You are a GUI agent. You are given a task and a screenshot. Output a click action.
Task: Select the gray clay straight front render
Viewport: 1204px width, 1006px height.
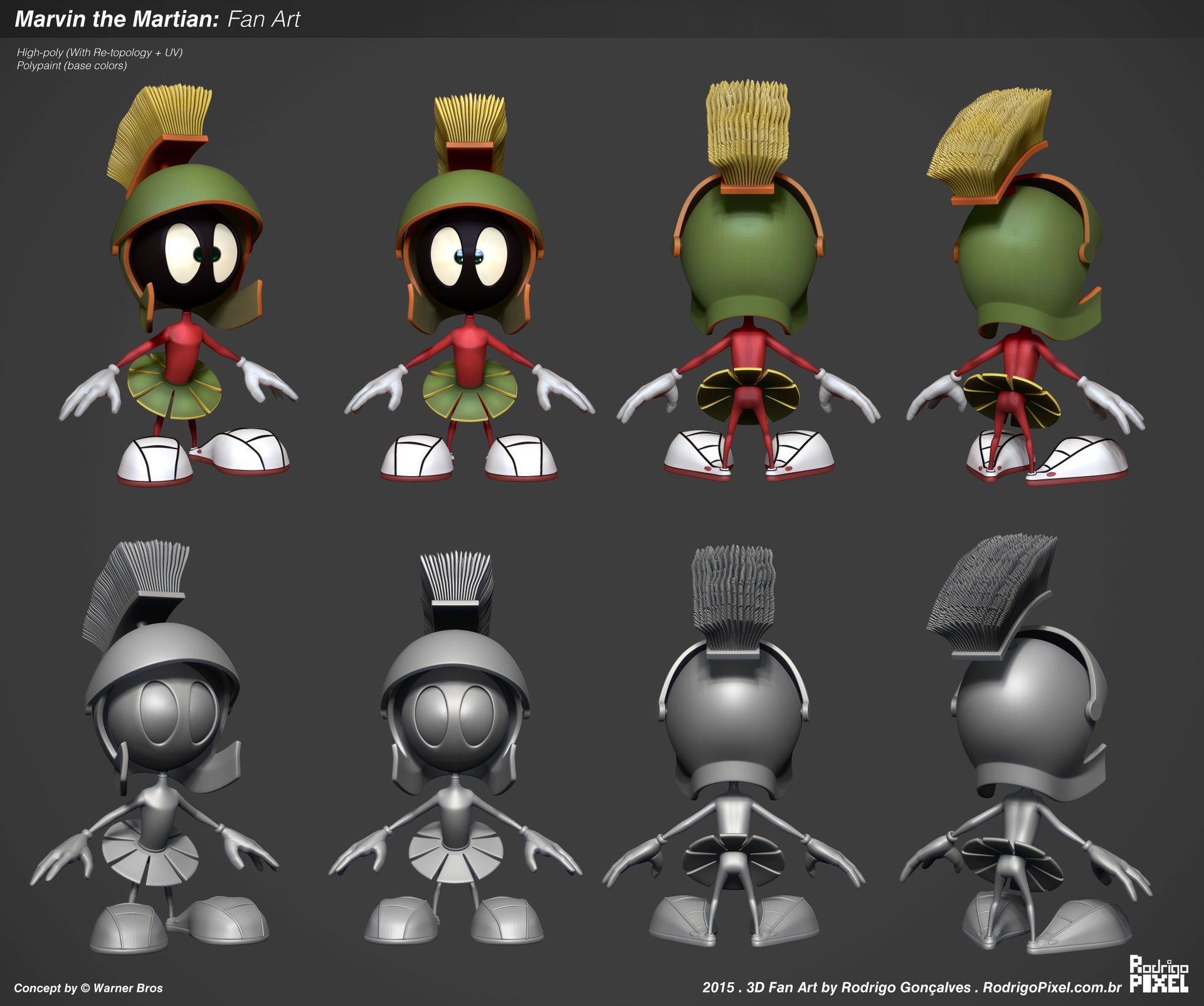(455, 748)
